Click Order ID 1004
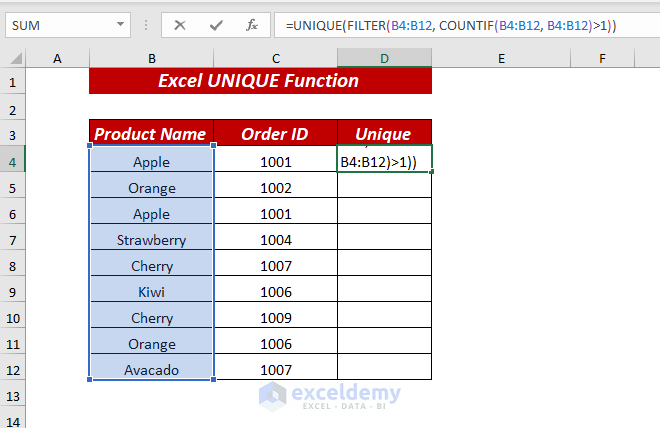 [x=276, y=237]
